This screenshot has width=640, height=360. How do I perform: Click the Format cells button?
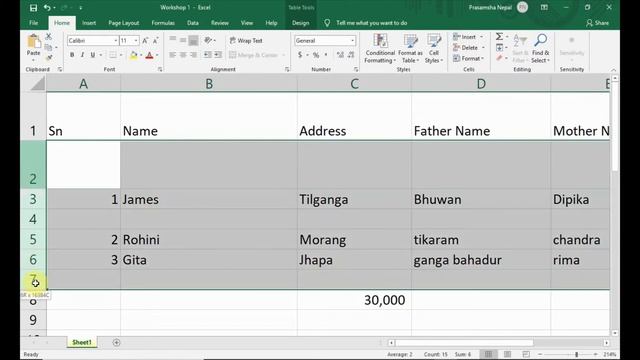pyautogui.click(x=469, y=58)
